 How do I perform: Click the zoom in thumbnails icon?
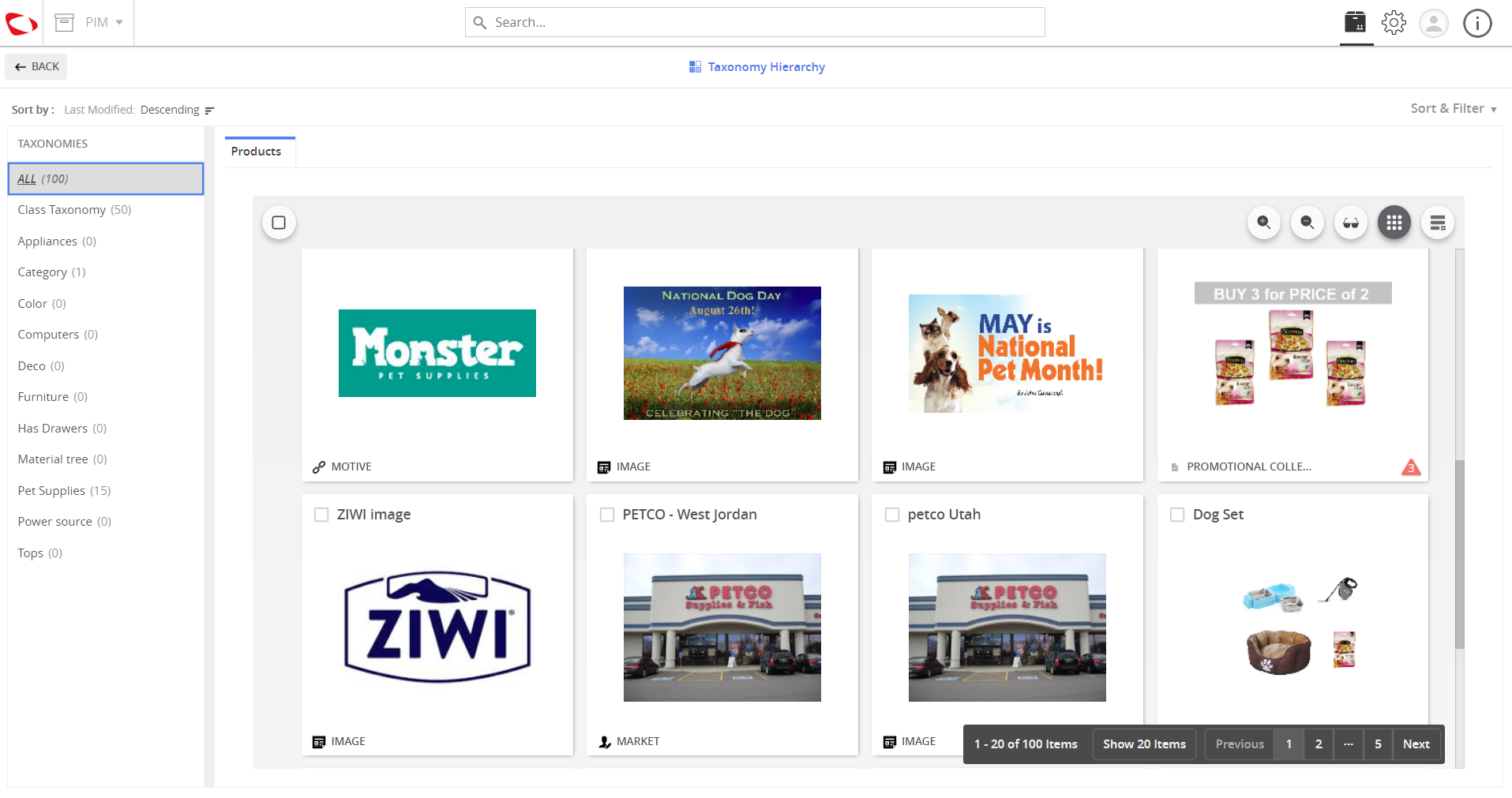point(1264,223)
